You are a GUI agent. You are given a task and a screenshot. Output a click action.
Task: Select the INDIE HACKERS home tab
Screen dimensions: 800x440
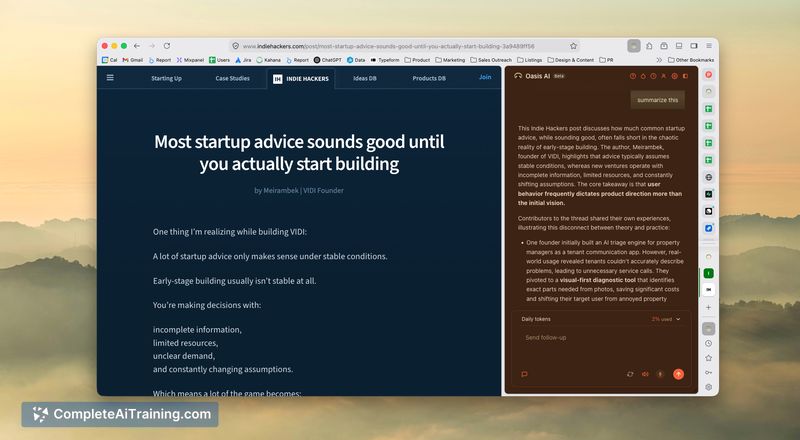click(301, 79)
